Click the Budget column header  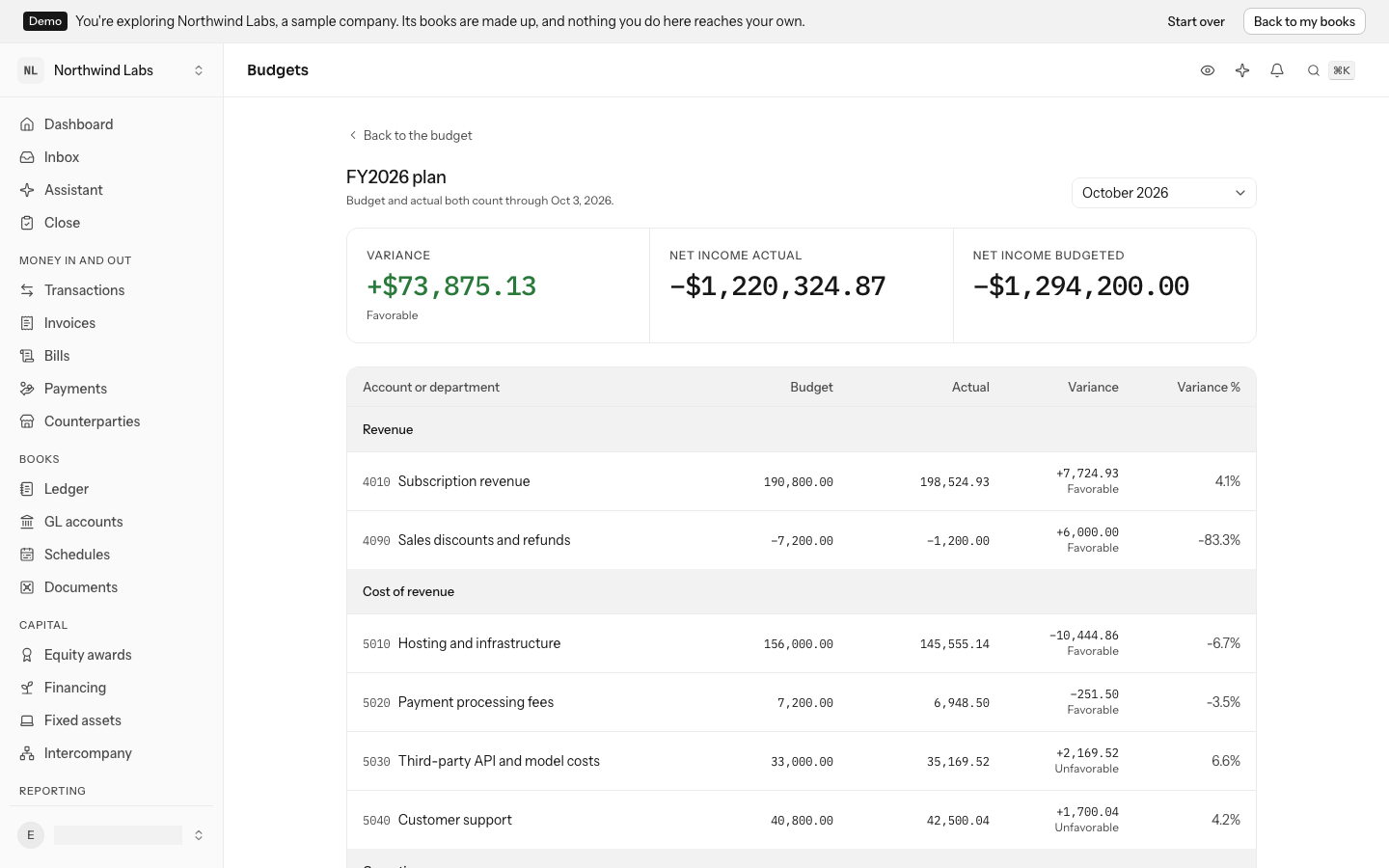[811, 387]
